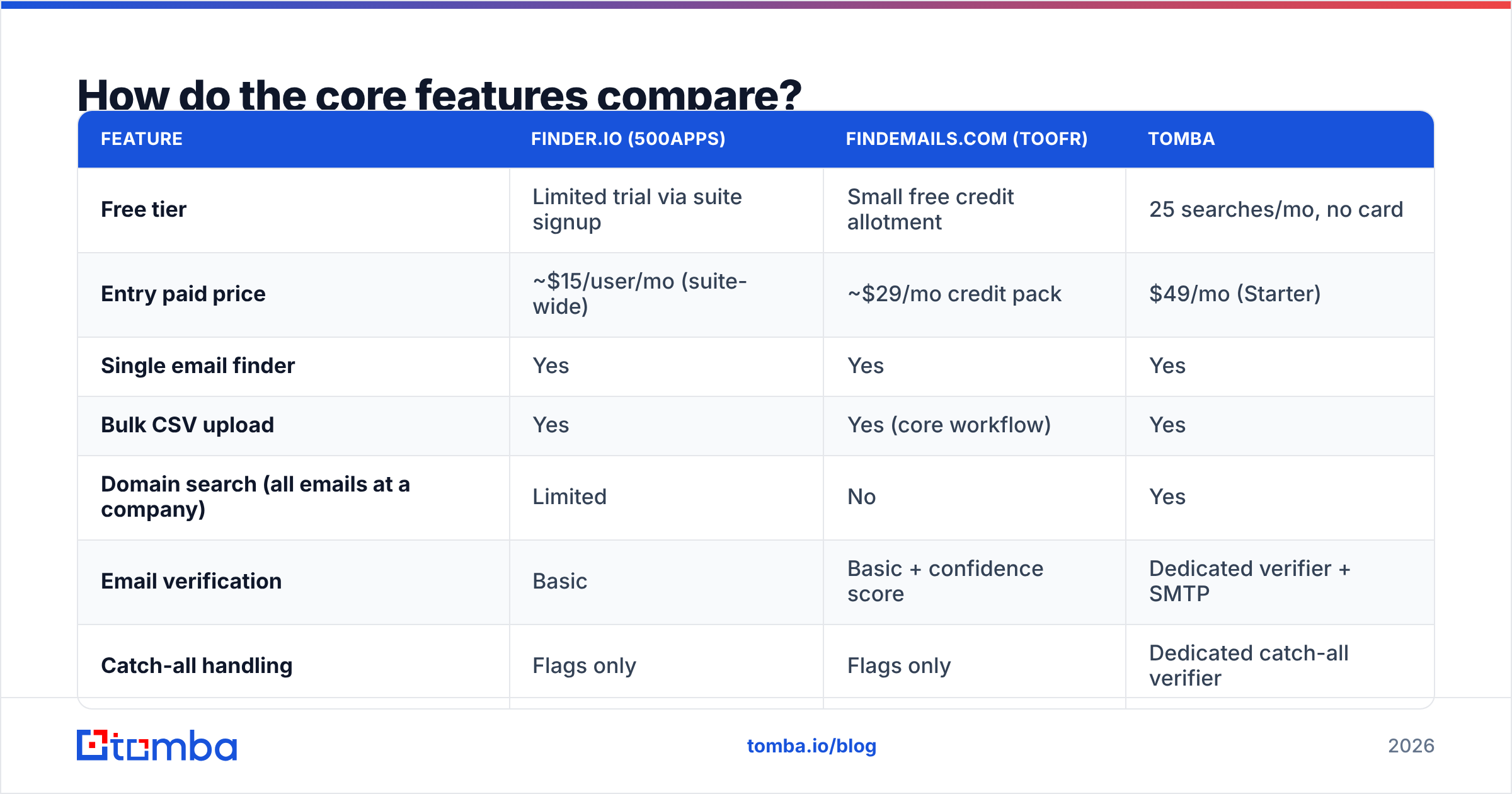Click the FINDER.IO (500APPS) column header
Image resolution: width=1512 pixels, height=794 pixels.
[628, 139]
